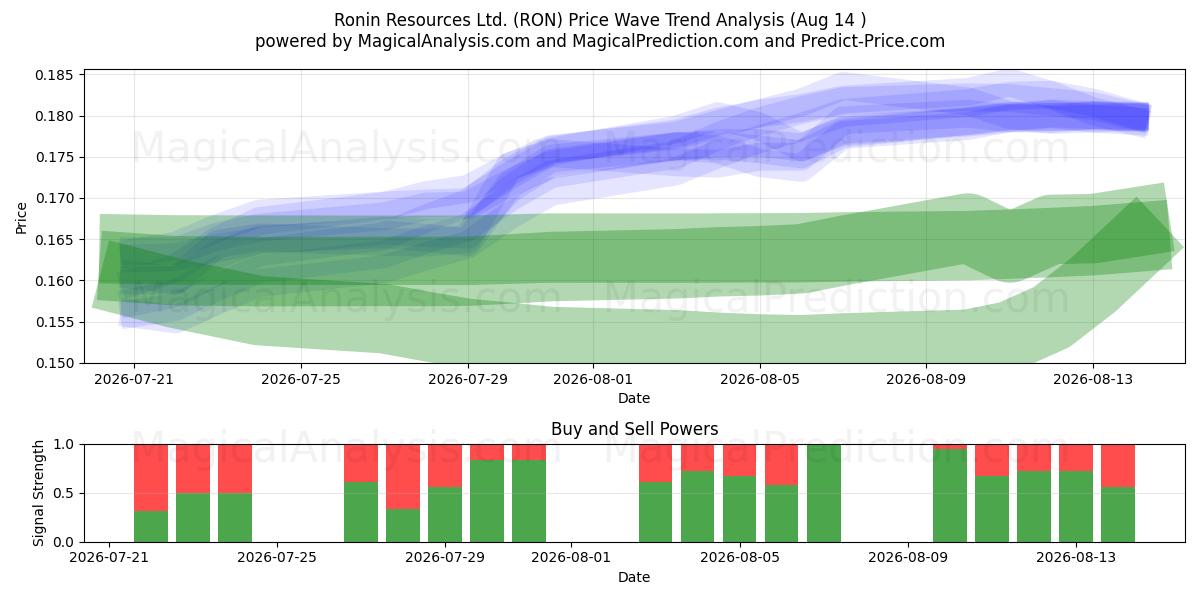Click the red sell segment of the 2026-08-06 bar

pyautogui.click(x=782, y=464)
